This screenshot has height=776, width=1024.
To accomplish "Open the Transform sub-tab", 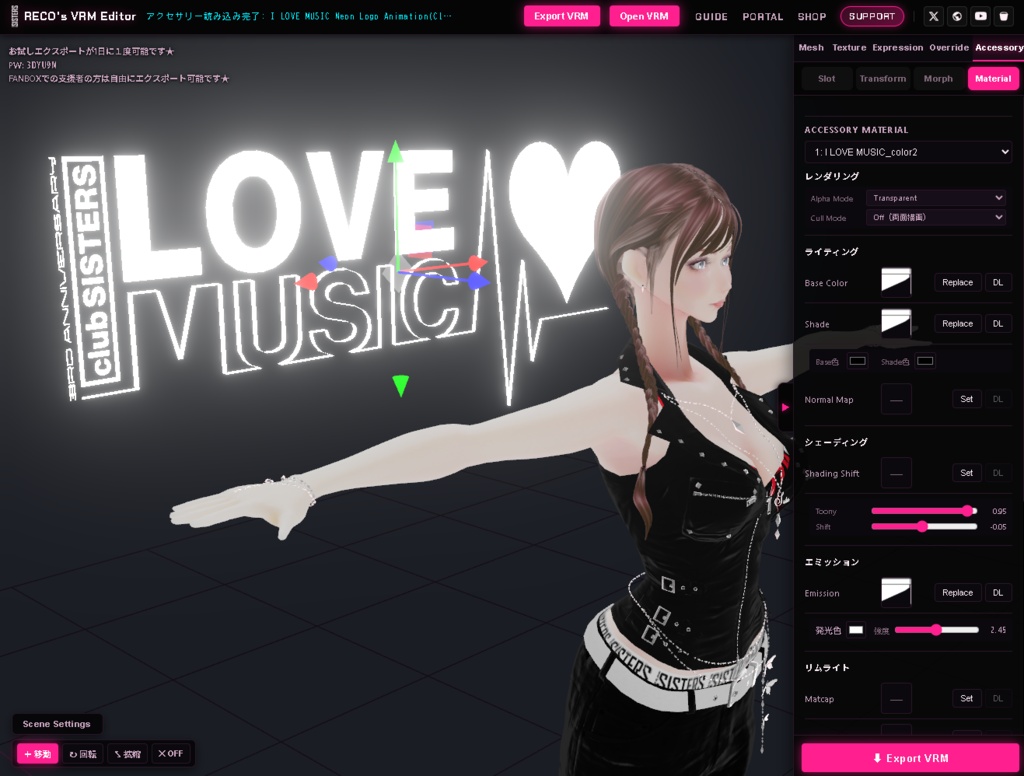I will (x=883, y=78).
